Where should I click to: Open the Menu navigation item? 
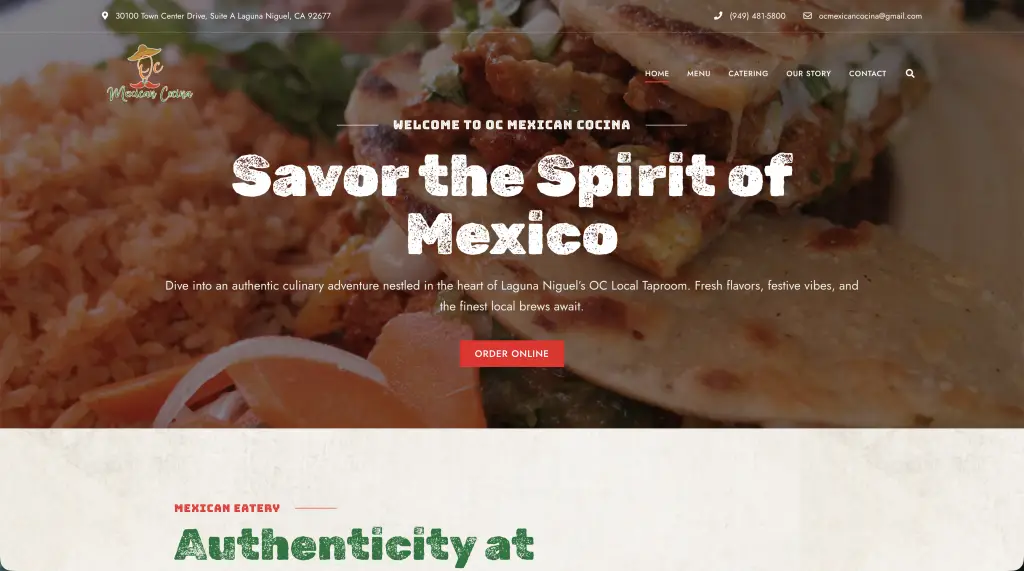point(698,73)
